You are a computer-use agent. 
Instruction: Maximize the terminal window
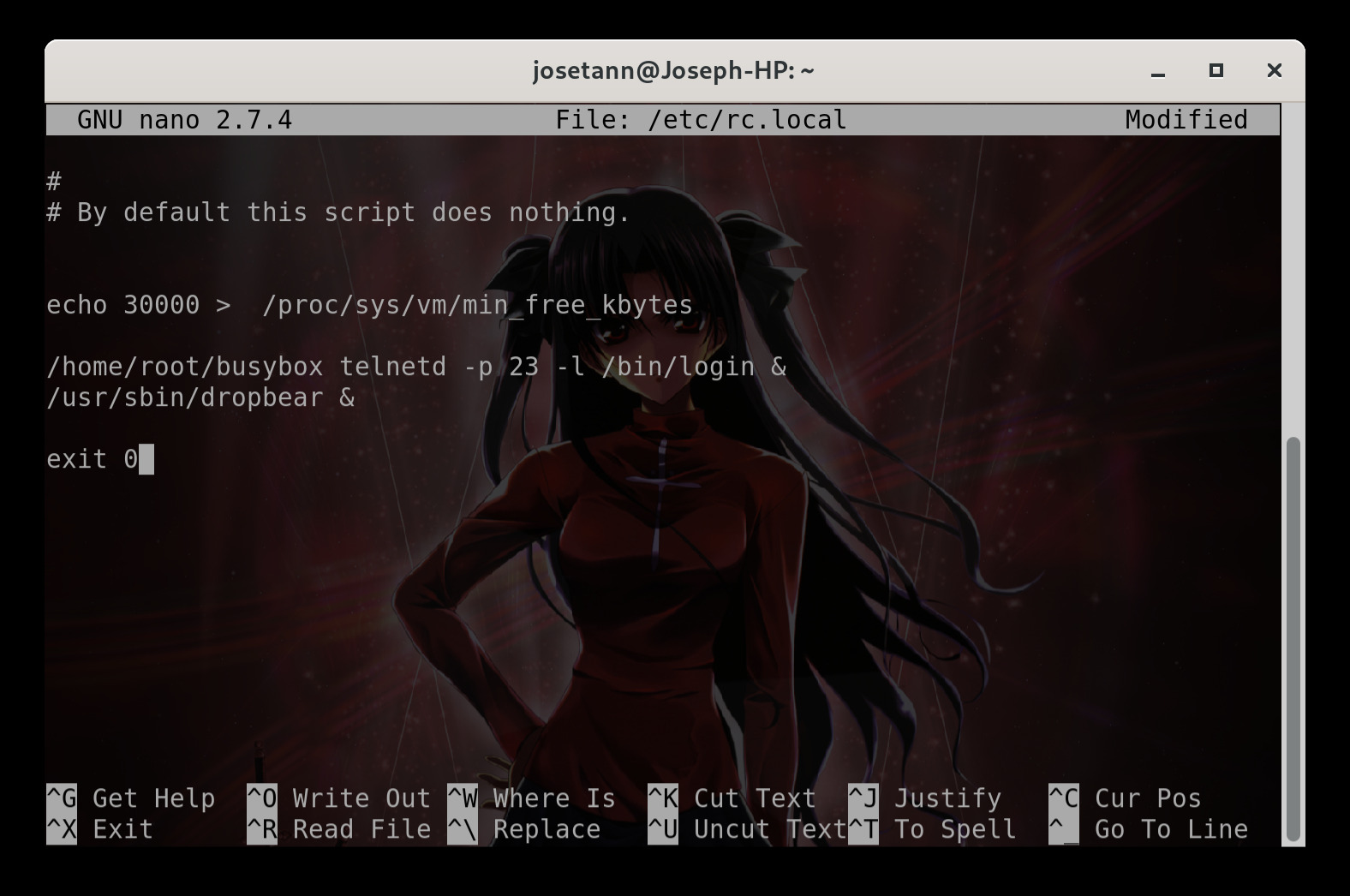pyautogui.click(x=1216, y=71)
